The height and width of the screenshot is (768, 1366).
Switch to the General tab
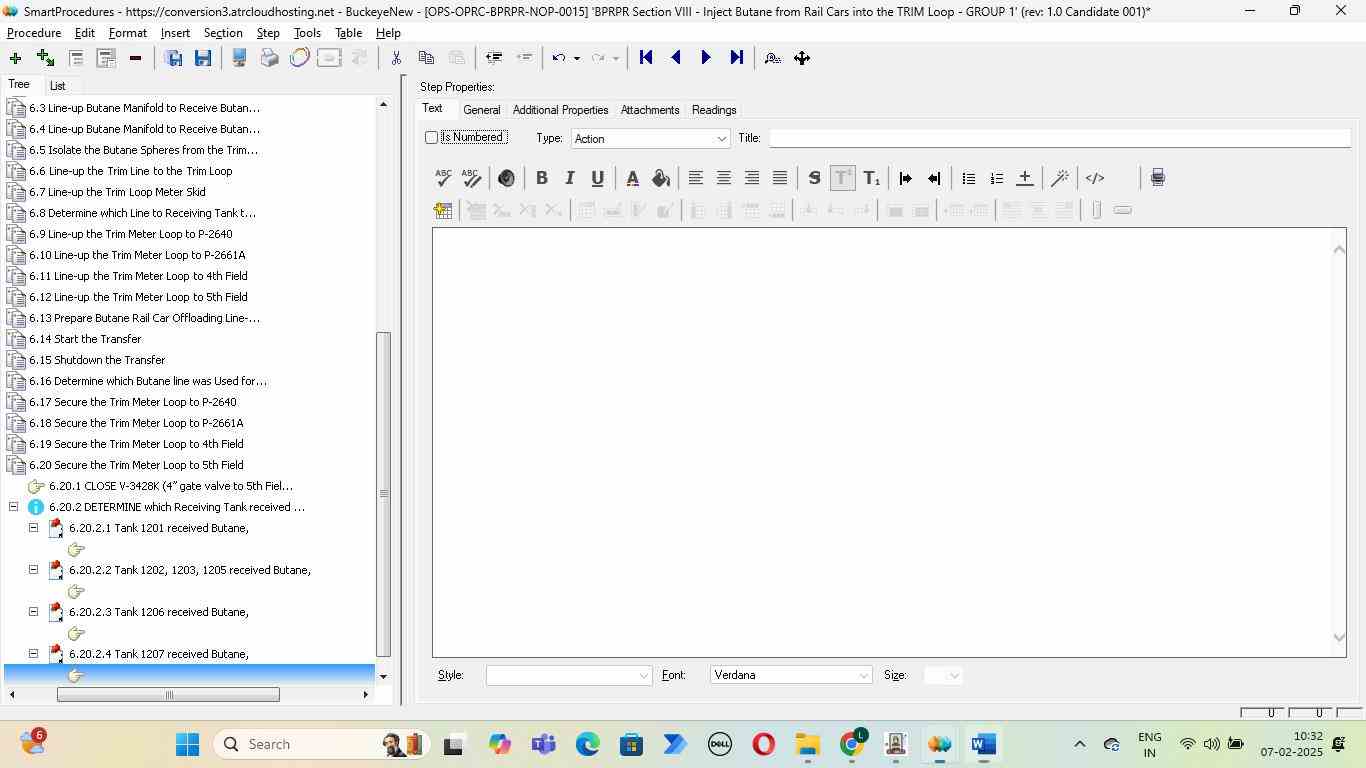481,110
